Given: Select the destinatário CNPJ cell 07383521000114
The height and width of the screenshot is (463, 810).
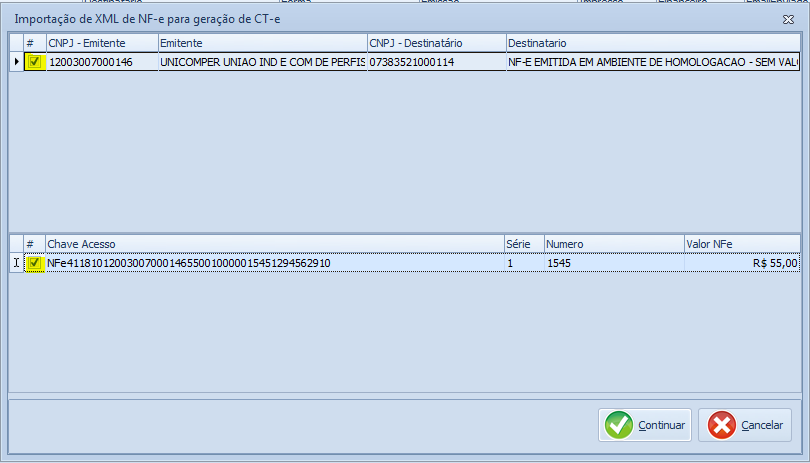Looking at the screenshot, I should point(435,62).
